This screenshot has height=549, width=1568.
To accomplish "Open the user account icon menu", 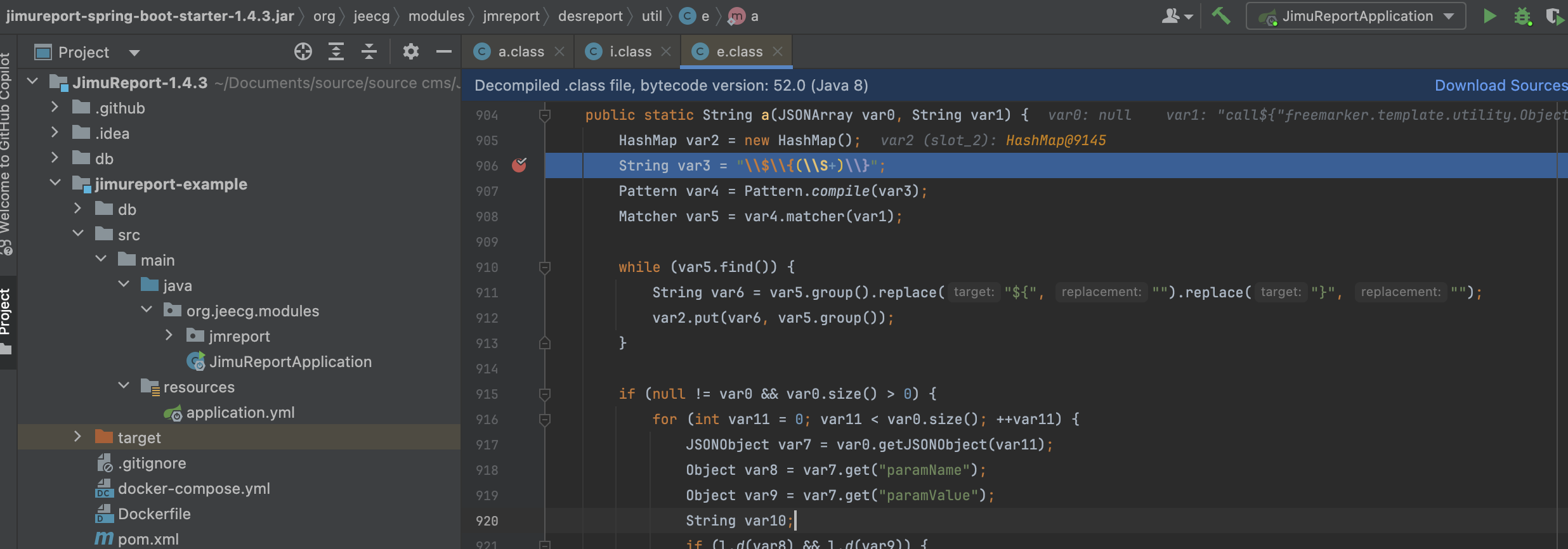I will [x=1177, y=16].
